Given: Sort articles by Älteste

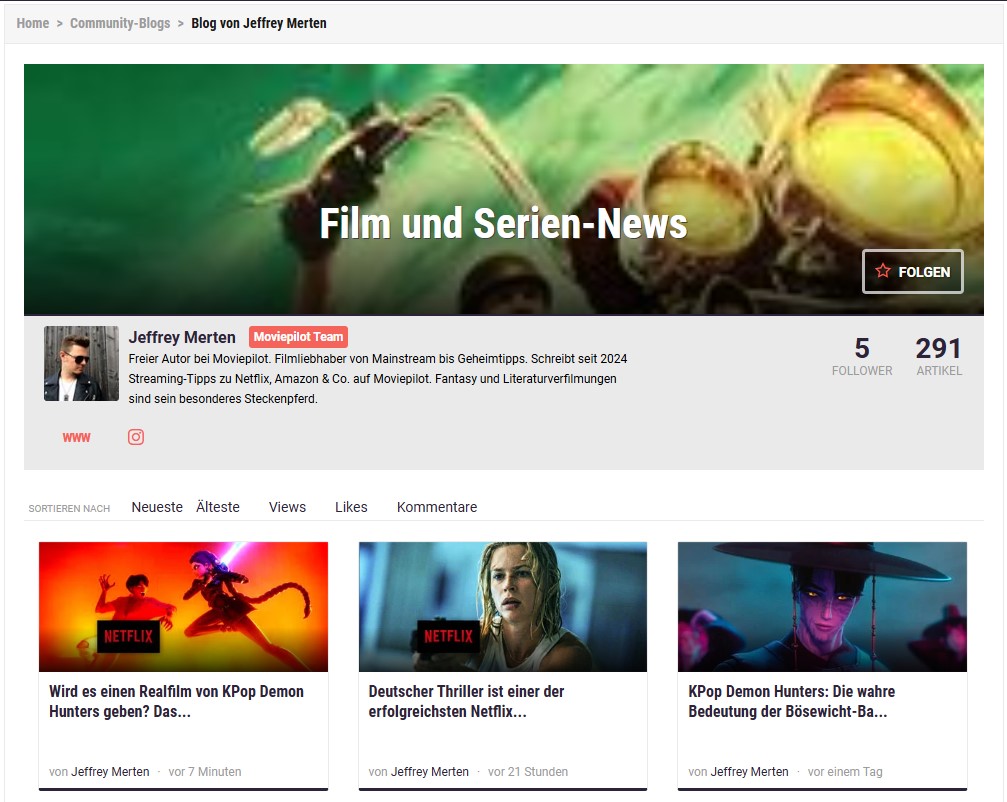Looking at the screenshot, I should pos(218,507).
